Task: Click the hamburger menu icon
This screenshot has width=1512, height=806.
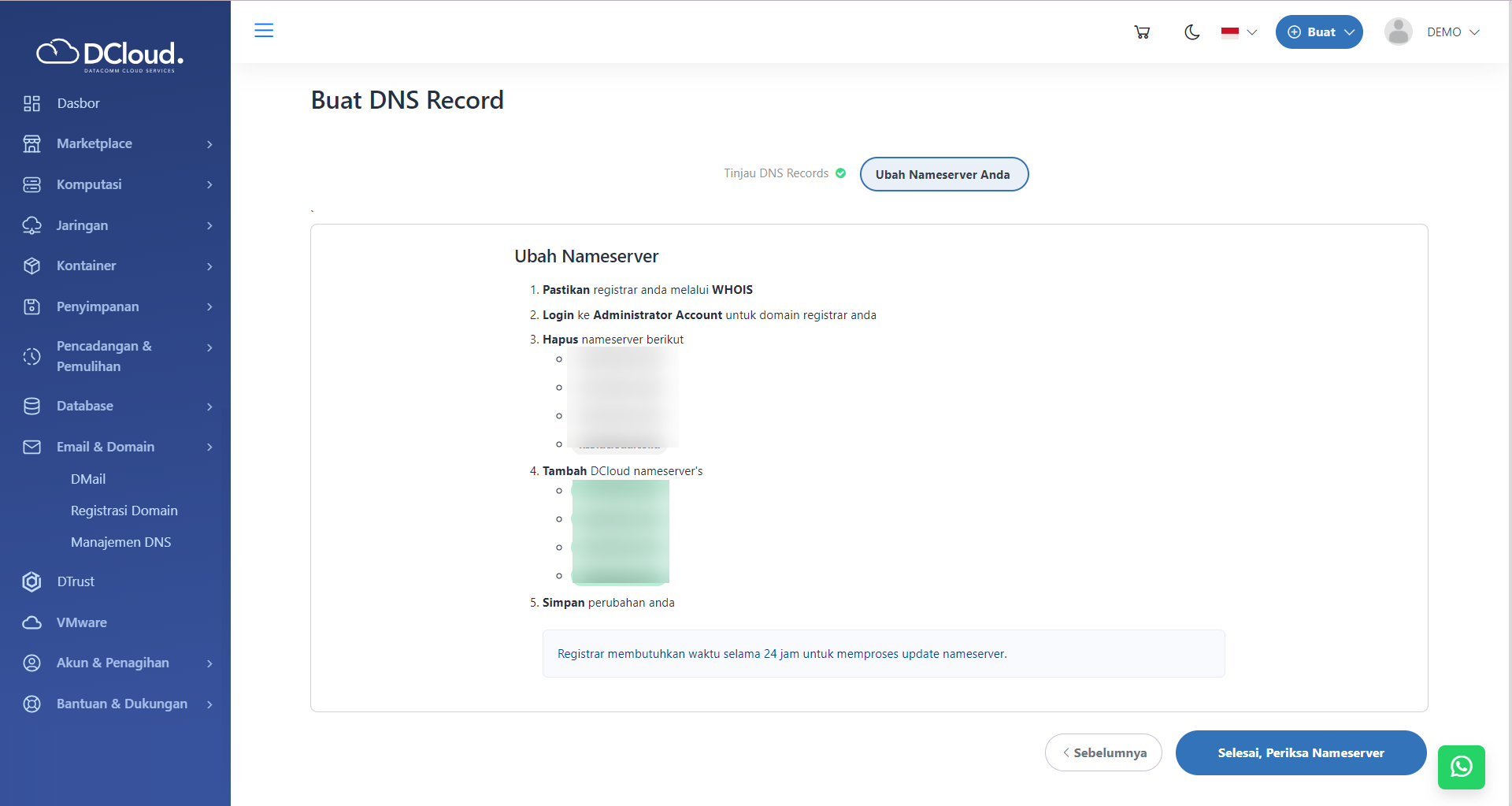Action: [264, 31]
